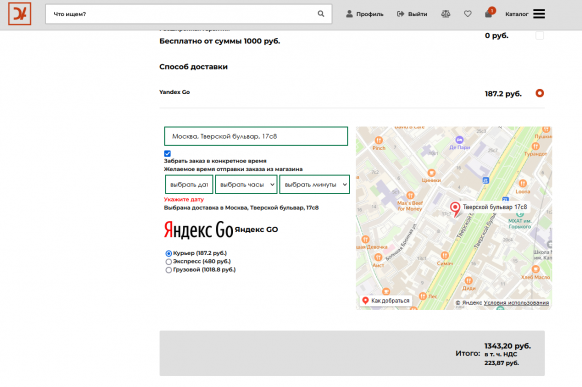Click the Каталог label
The width and height of the screenshot is (582, 387).
click(x=517, y=14)
